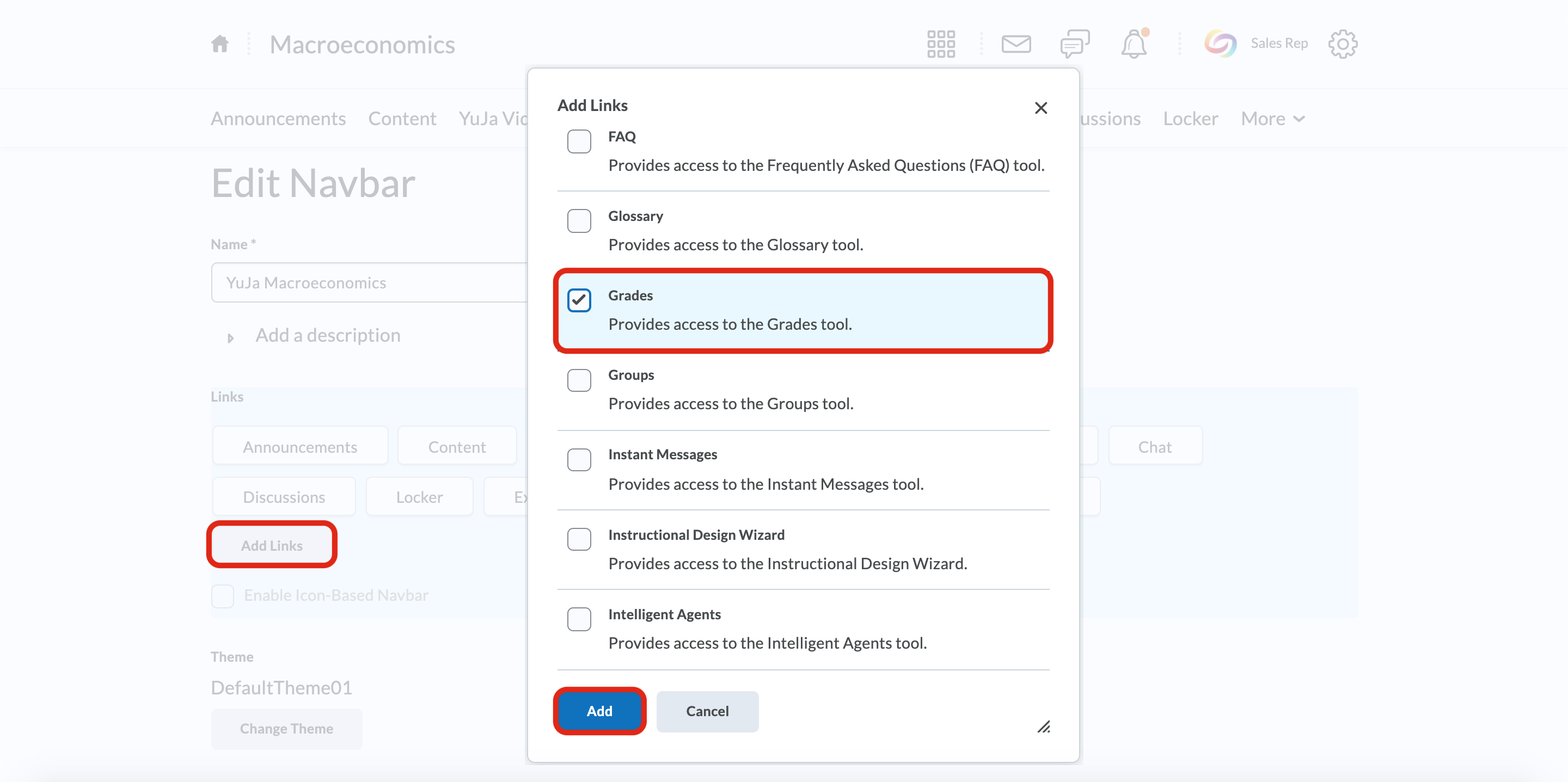The height and width of the screenshot is (782, 1568).
Task: Open the settings gear icon
Action: click(1342, 43)
